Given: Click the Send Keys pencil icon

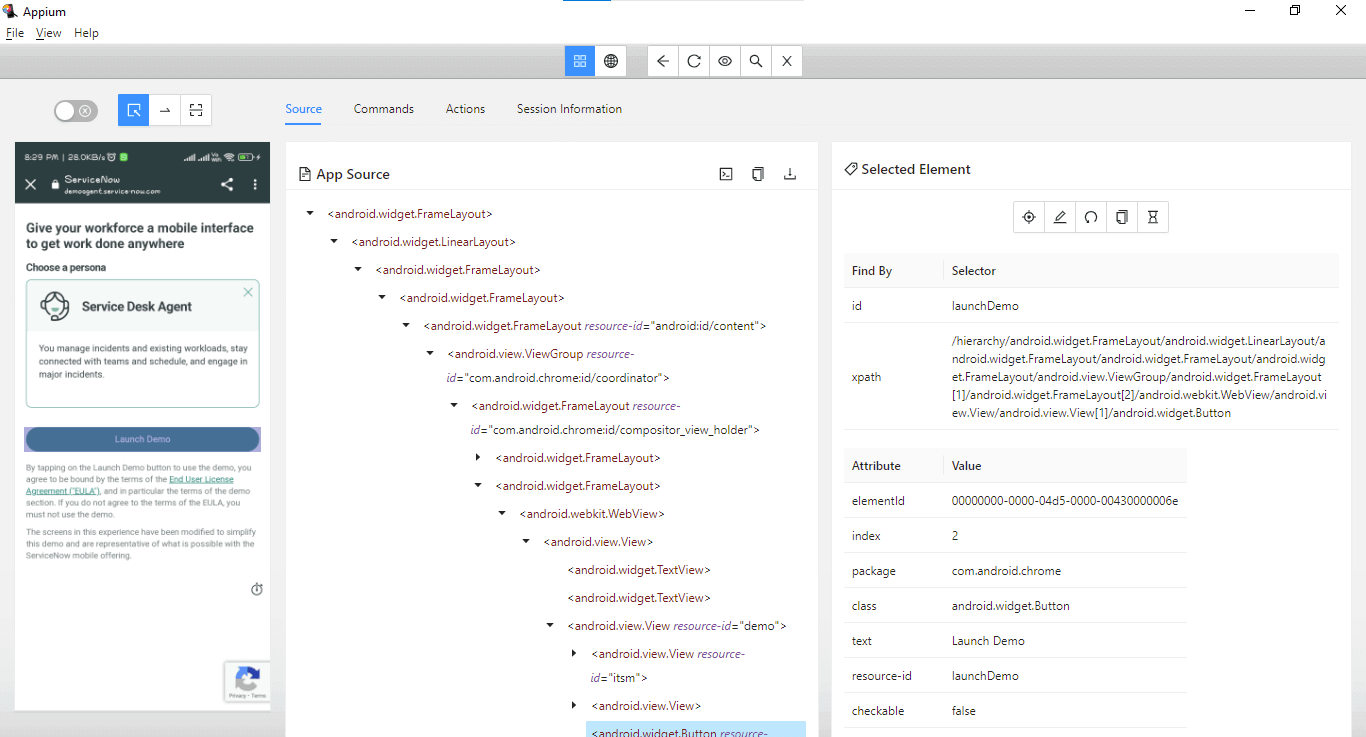Looking at the screenshot, I should point(1060,217).
